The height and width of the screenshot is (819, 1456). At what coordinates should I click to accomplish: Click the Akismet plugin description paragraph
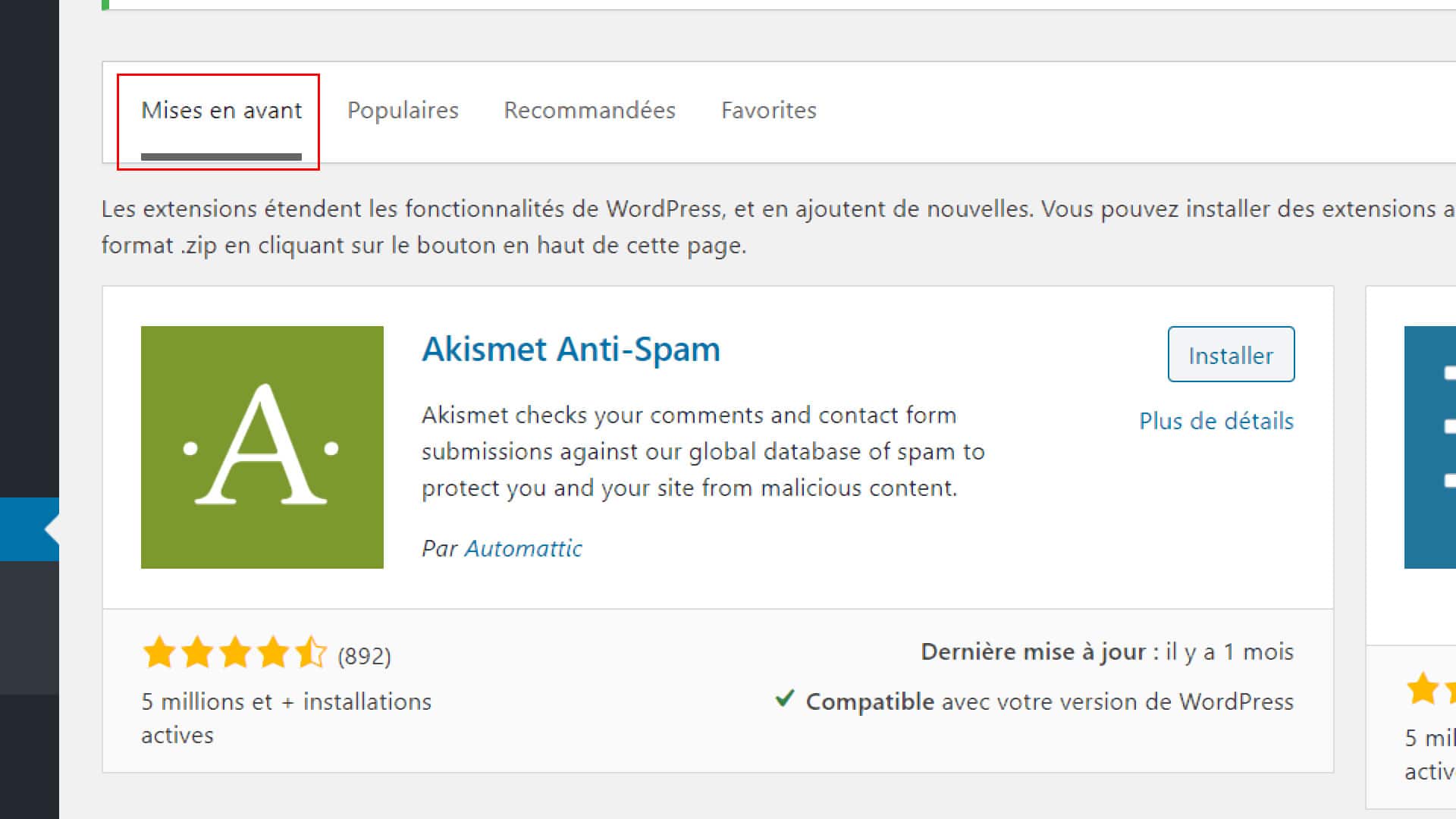(x=703, y=452)
